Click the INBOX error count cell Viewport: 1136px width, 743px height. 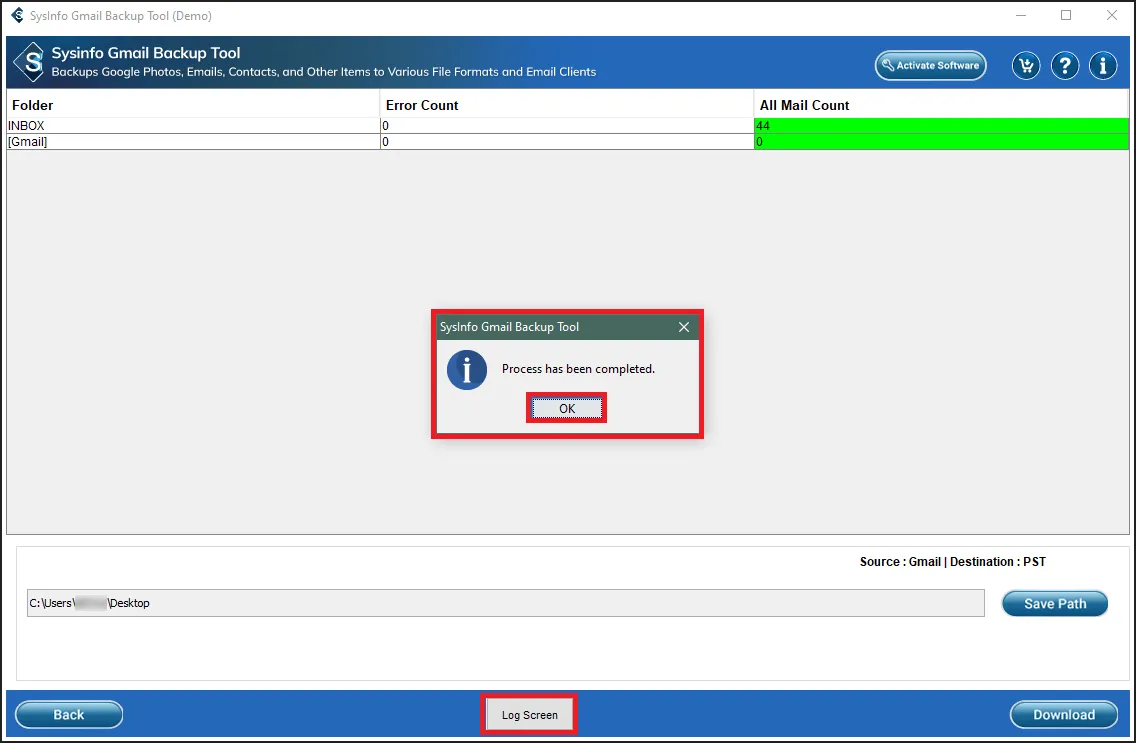[567, 126]
